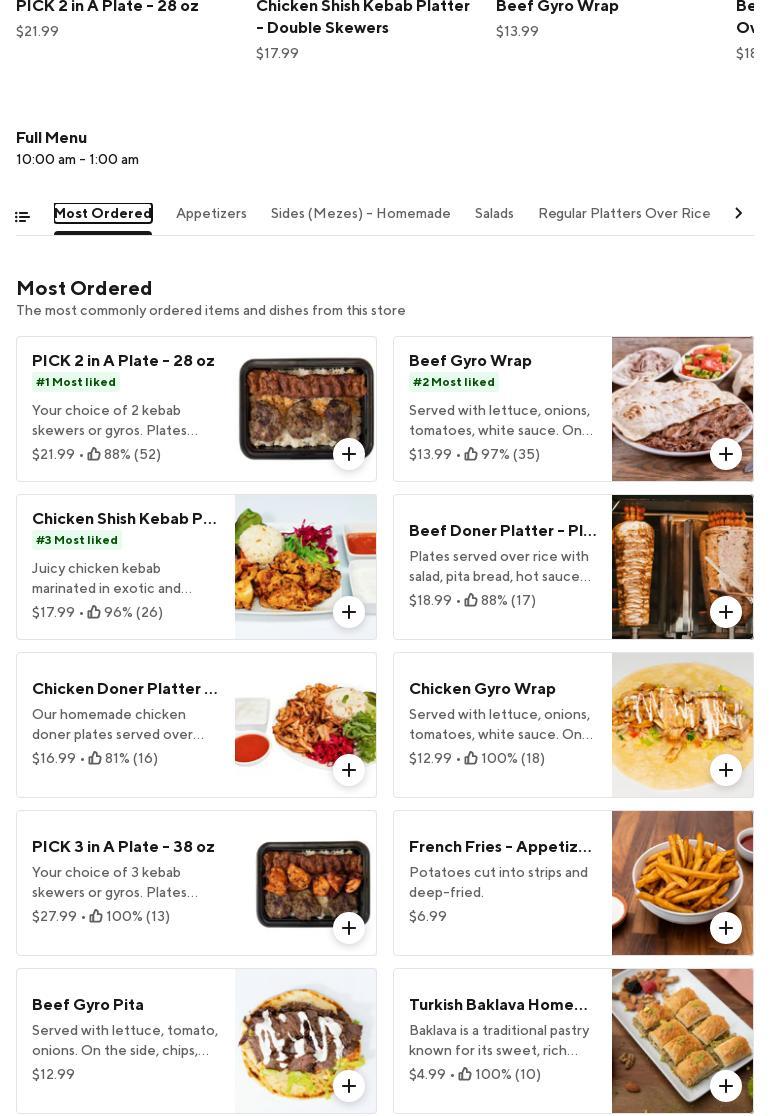
Task: Select the Salads category tab
Action: pos(494,214)
